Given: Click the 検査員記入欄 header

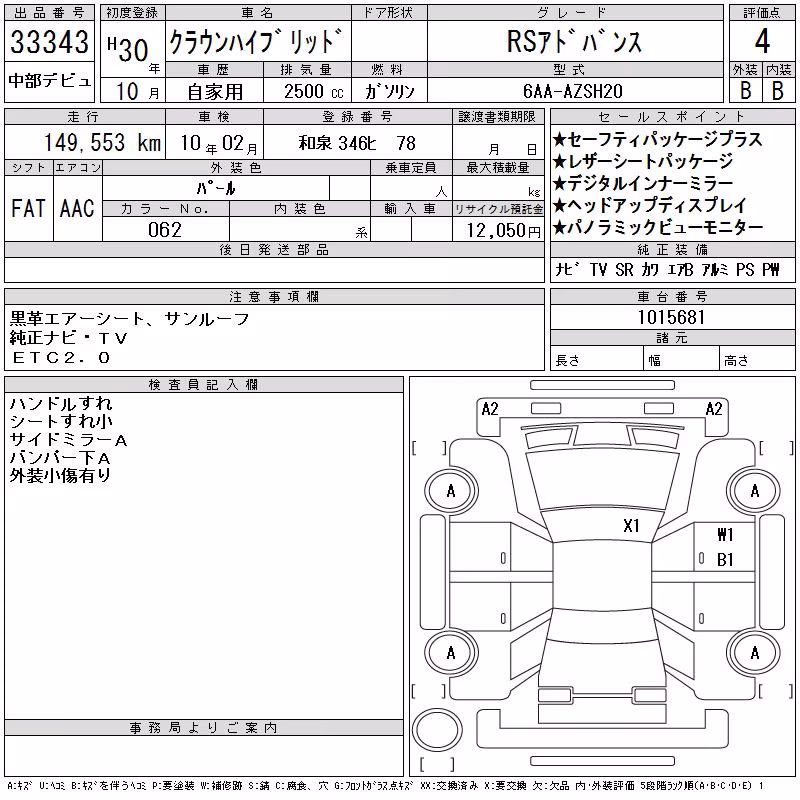Looking at the screenshot, I should (203, 384).
